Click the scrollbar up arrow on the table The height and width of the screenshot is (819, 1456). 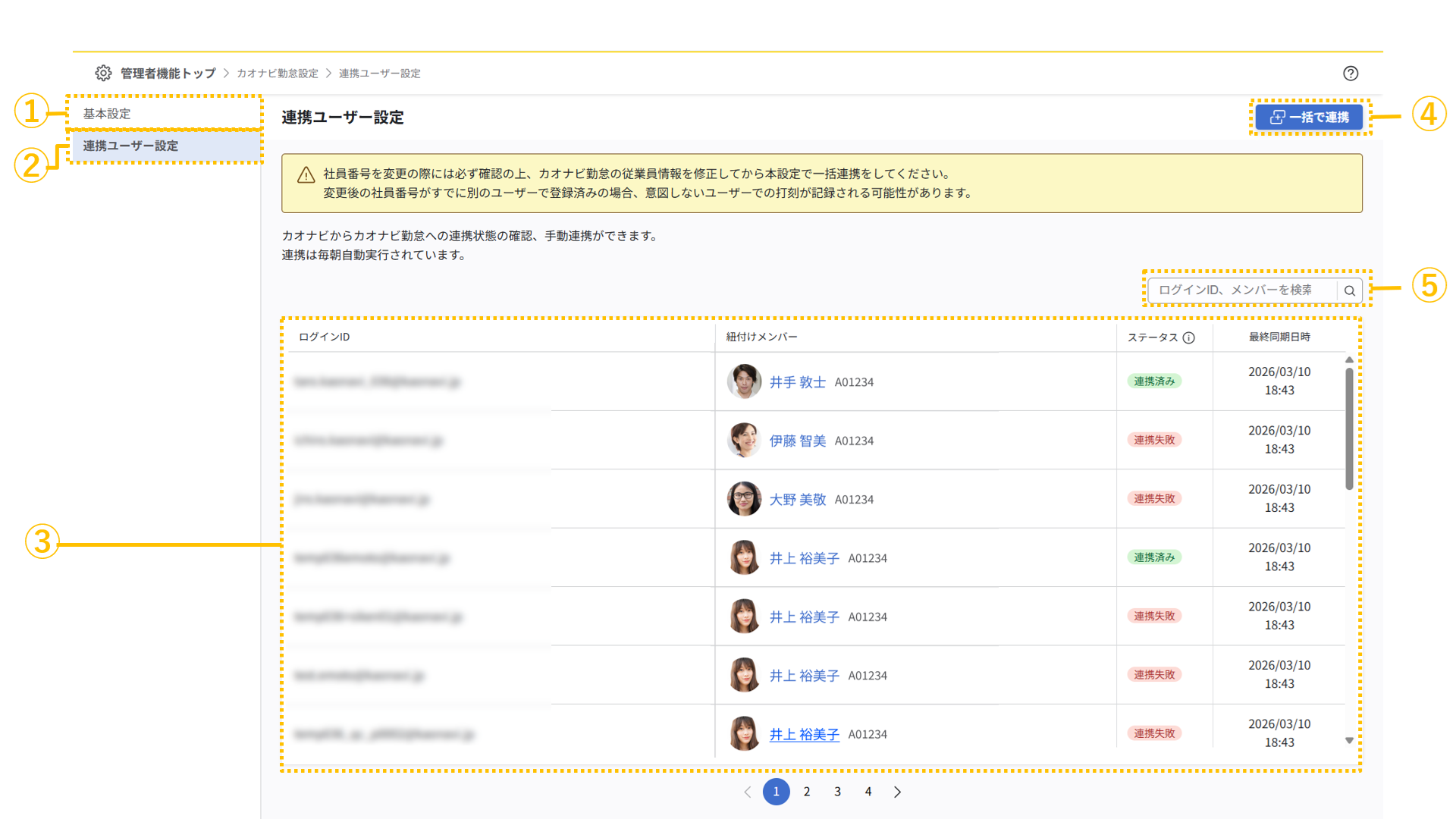(1348, 359)
